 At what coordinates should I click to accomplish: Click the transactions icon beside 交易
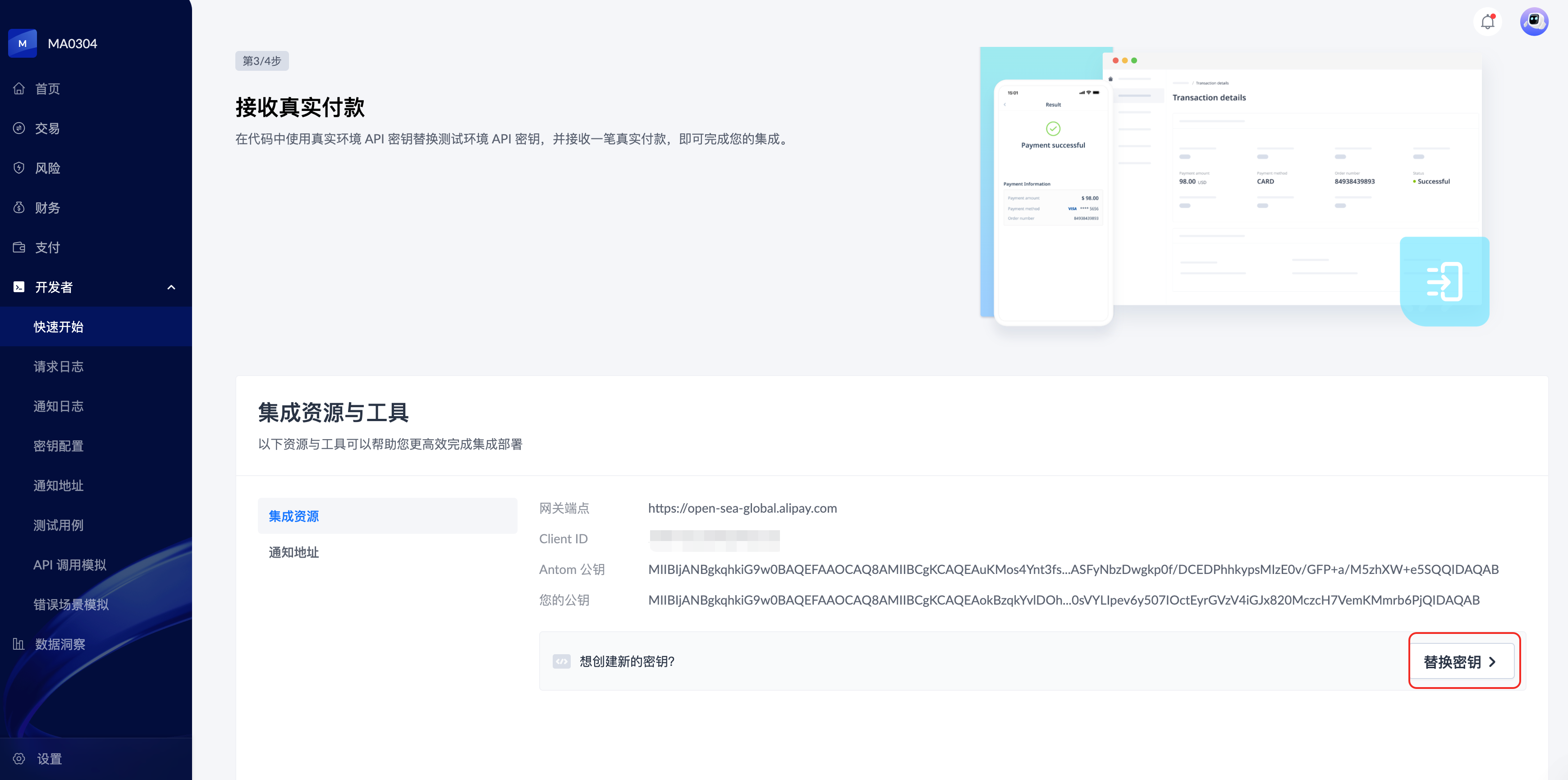(x=19, y=128)
